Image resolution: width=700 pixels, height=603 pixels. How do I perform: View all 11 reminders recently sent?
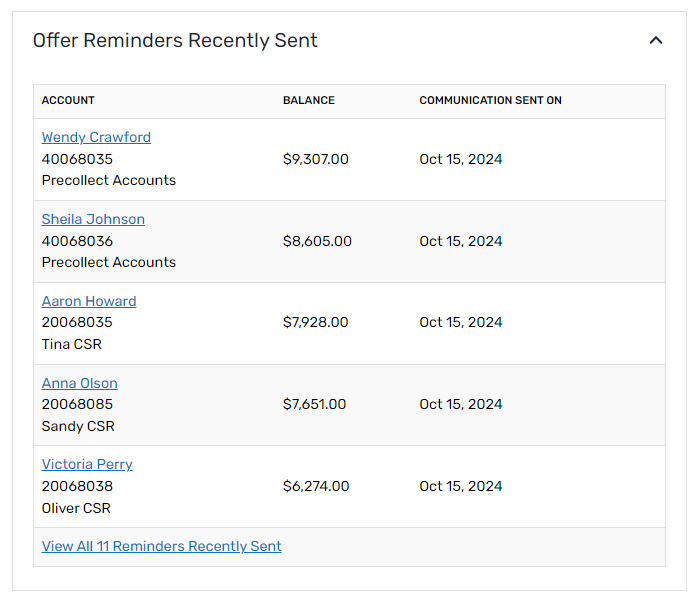coord(161,546)
